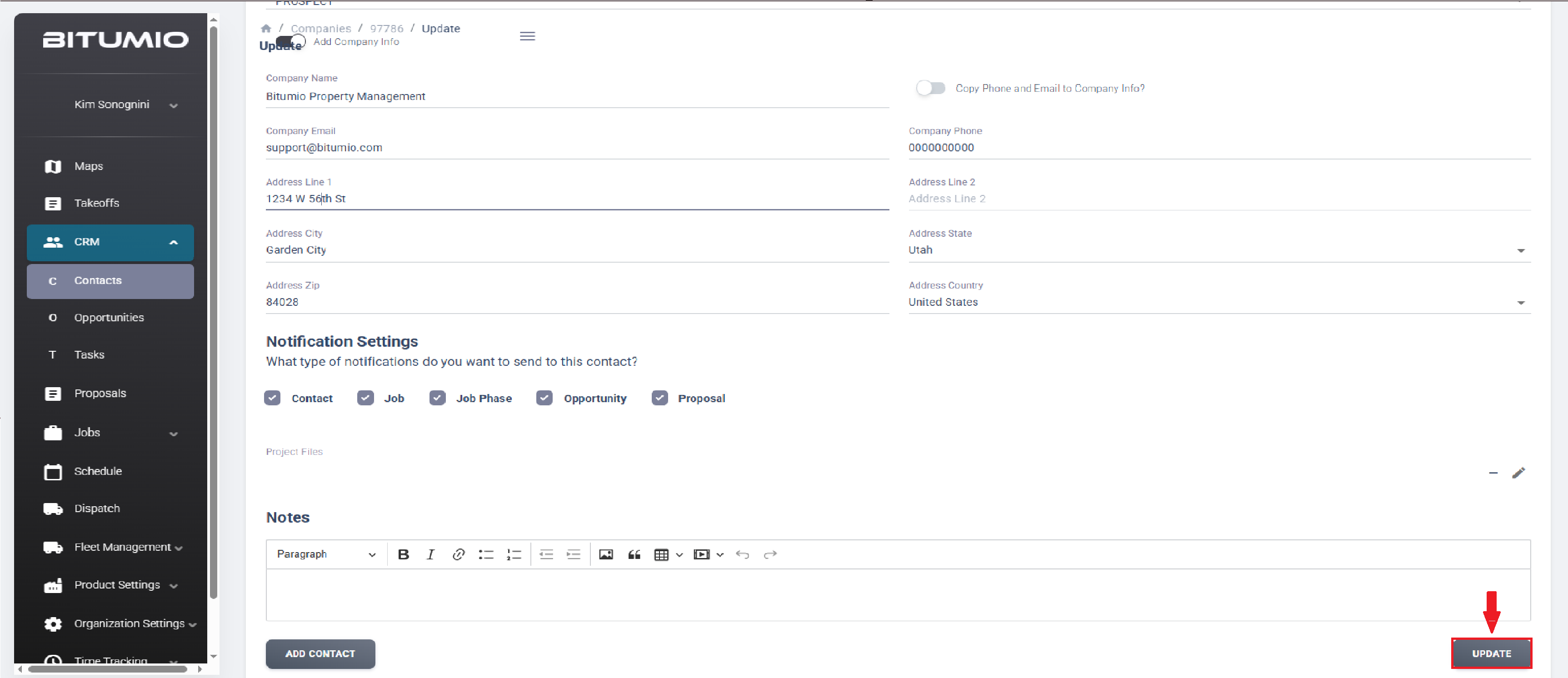Uncheck the Contact notification checkbox
This screenshot has height=678, width=1568.
[272, 398]
